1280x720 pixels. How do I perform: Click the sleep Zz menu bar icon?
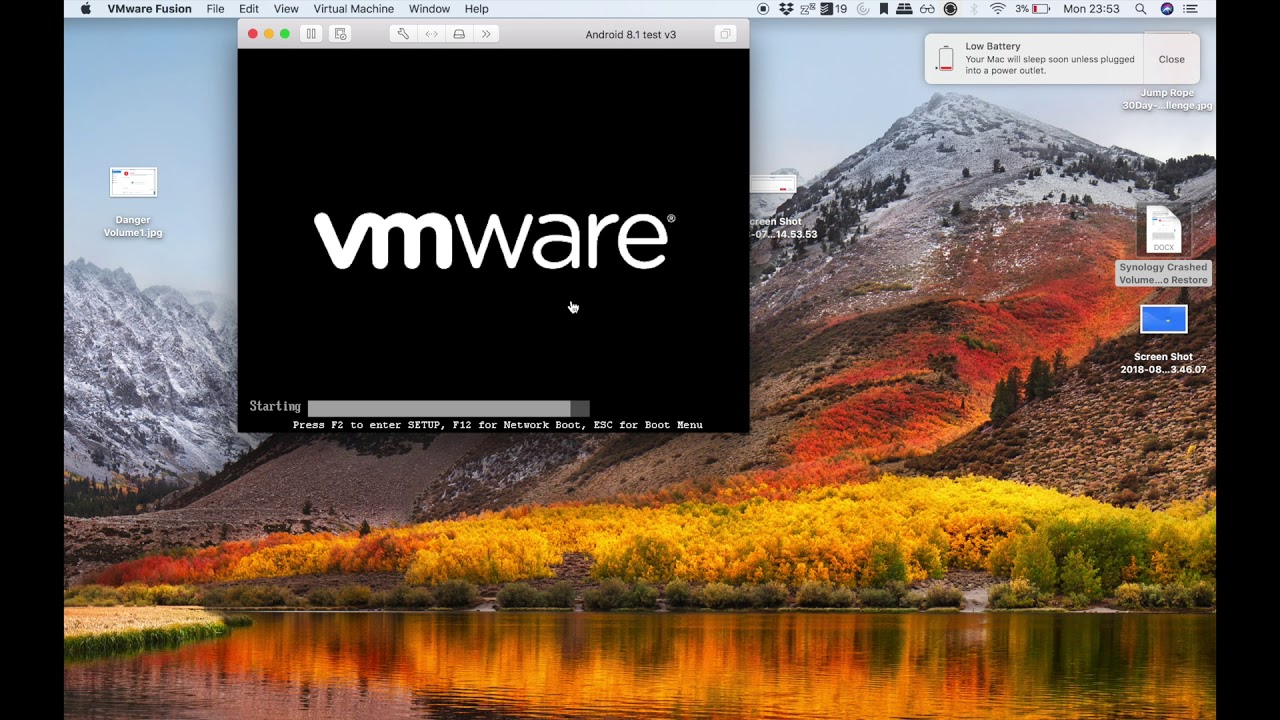808,9
